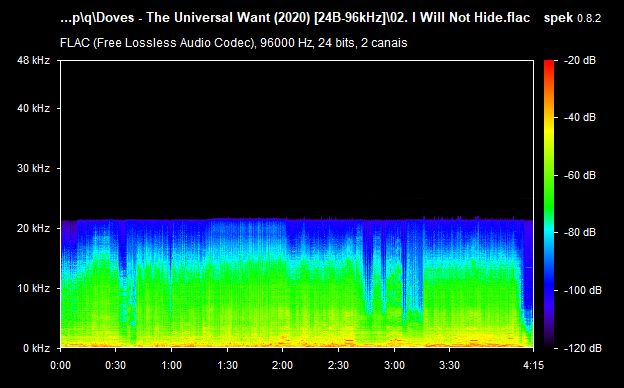Click the spectrogram plot area

(297, 204)
